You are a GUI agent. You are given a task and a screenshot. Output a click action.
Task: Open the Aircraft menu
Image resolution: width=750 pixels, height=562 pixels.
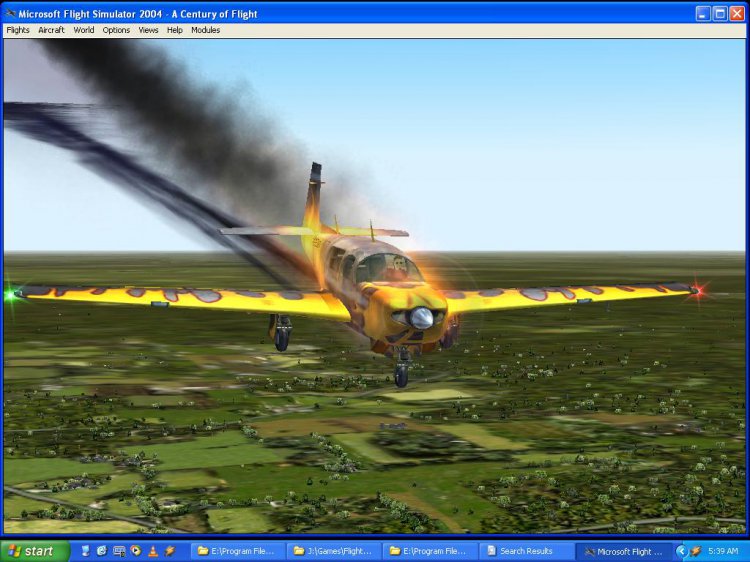[x=51, y=30]
